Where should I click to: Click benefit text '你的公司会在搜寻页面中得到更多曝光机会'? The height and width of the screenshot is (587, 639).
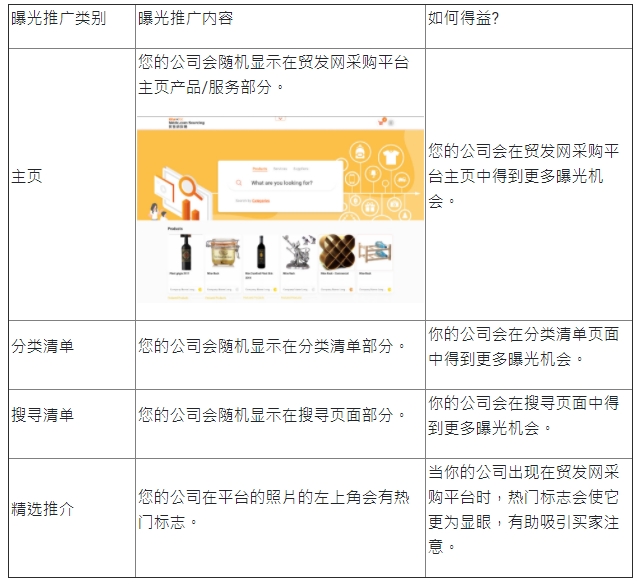click(524, 415)
